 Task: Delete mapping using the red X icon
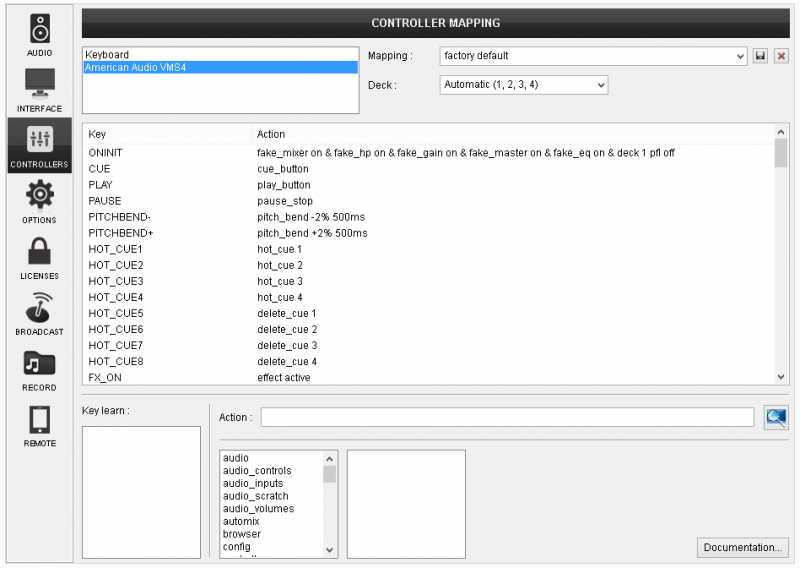pyautogui.click(x=781, y=56)
